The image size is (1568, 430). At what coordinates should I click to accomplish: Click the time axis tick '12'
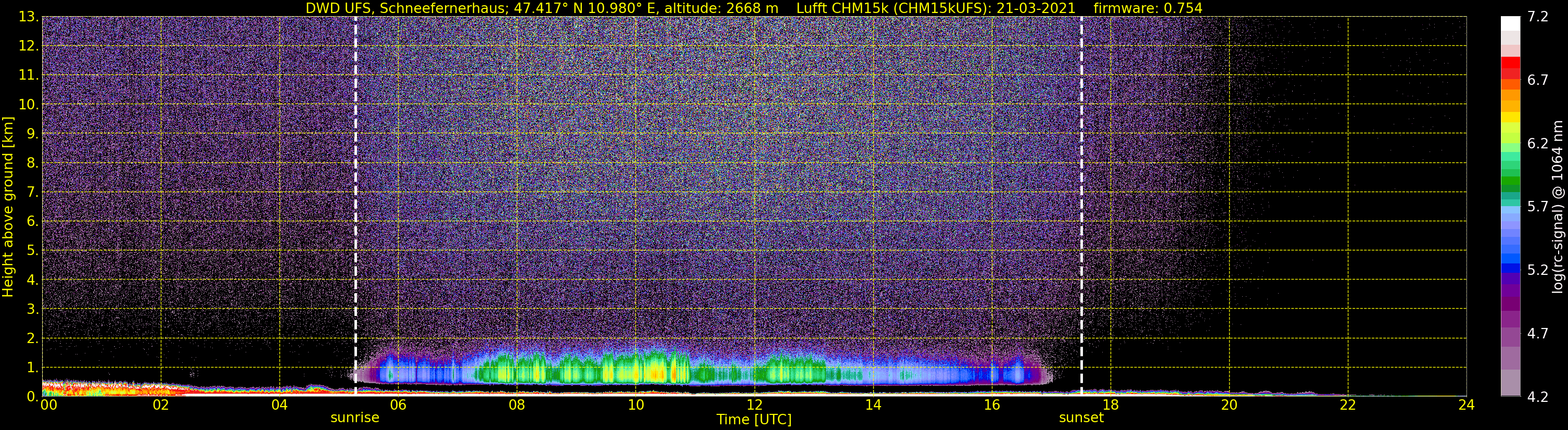(x=754, y=405)
